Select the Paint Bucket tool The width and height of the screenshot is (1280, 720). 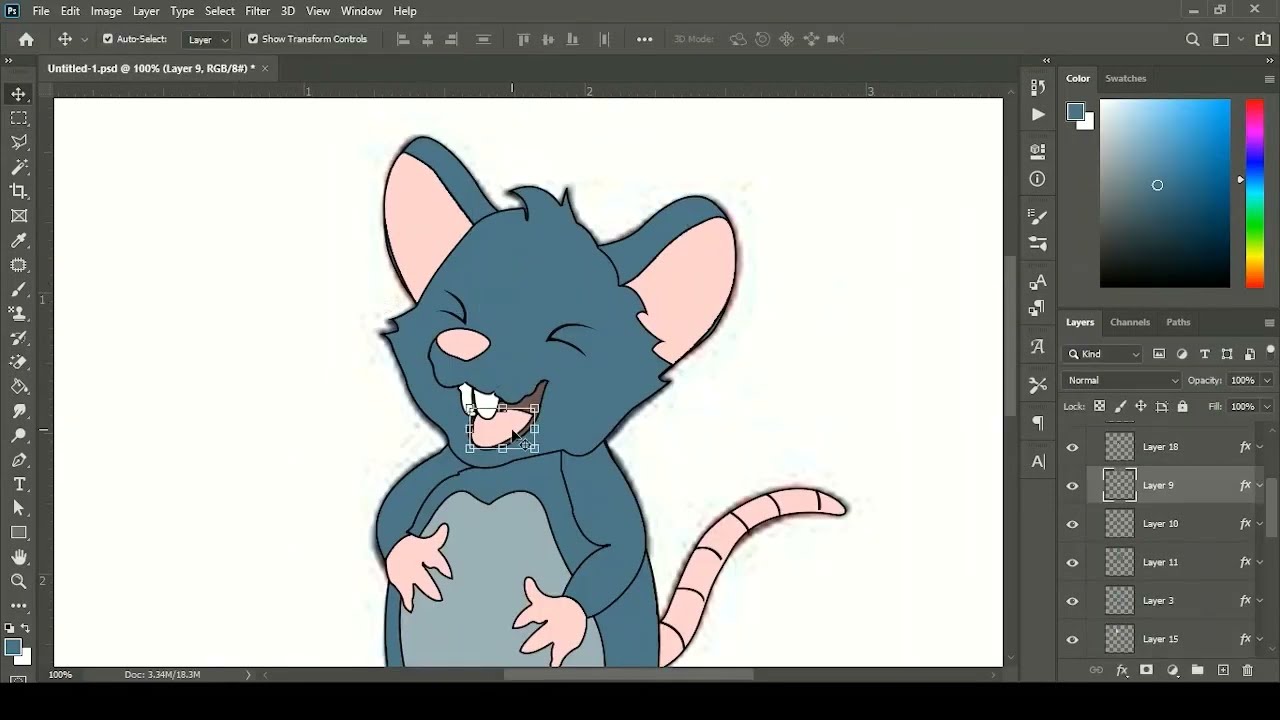pos(19,387)
